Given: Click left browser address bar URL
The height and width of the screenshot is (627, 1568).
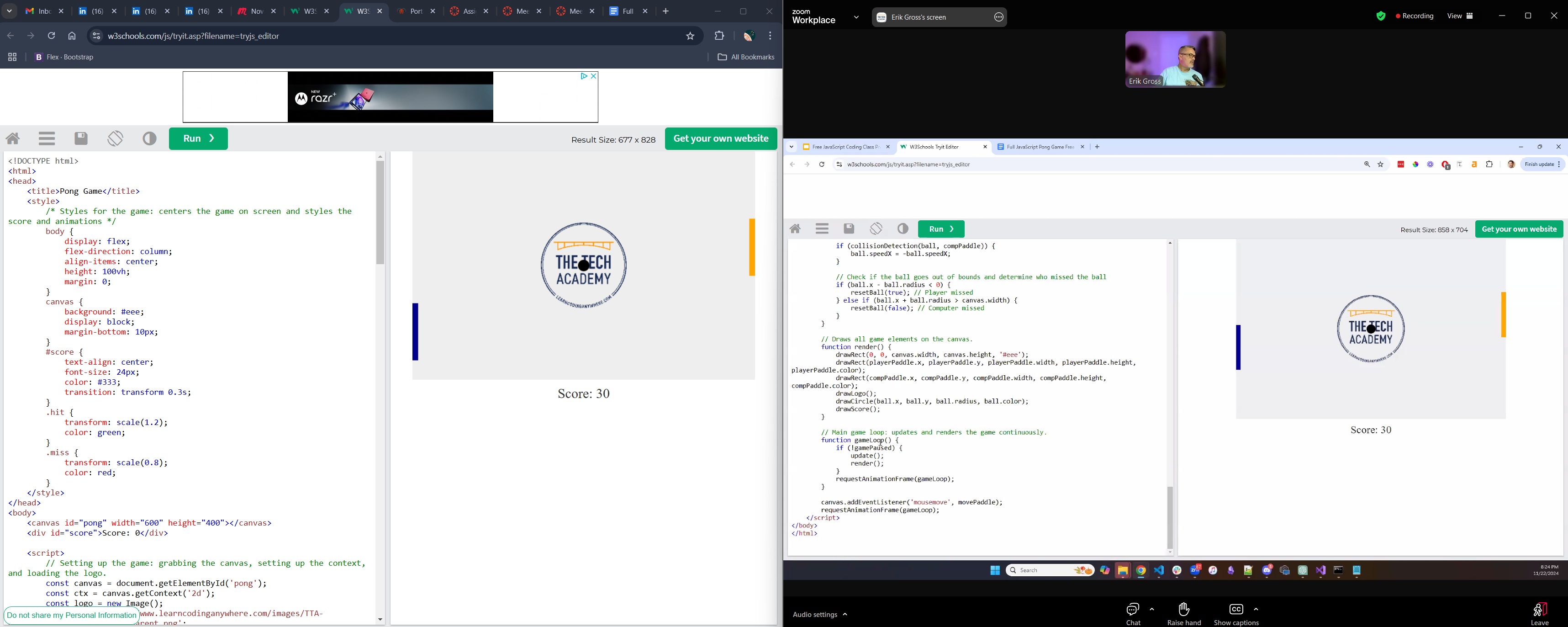Looking at the screenshot, I should pyautogui.click(x=194, y=37).
